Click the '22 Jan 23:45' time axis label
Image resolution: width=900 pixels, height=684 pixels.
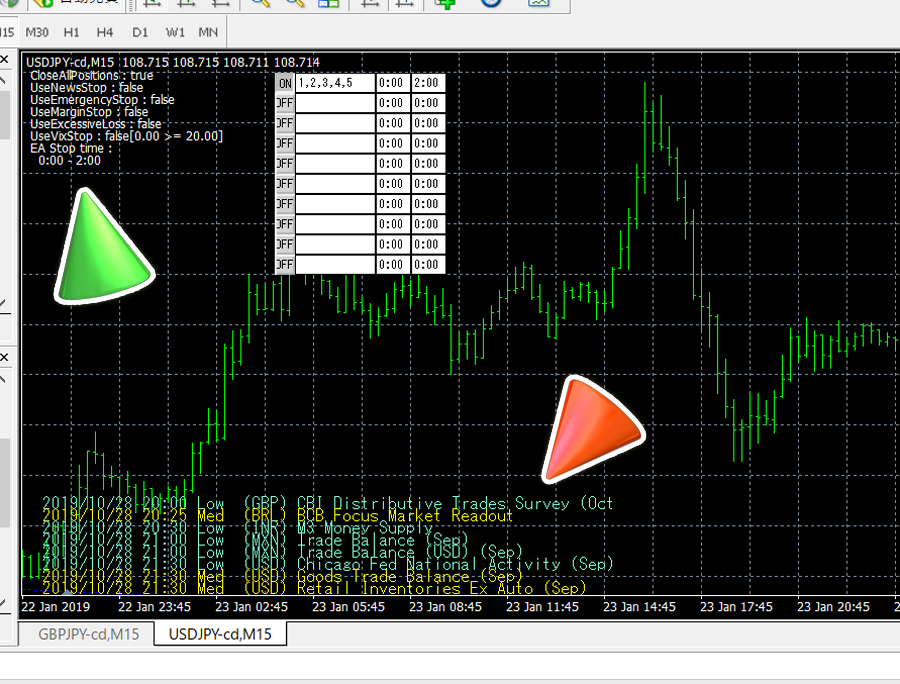click(x=154, y=607)
